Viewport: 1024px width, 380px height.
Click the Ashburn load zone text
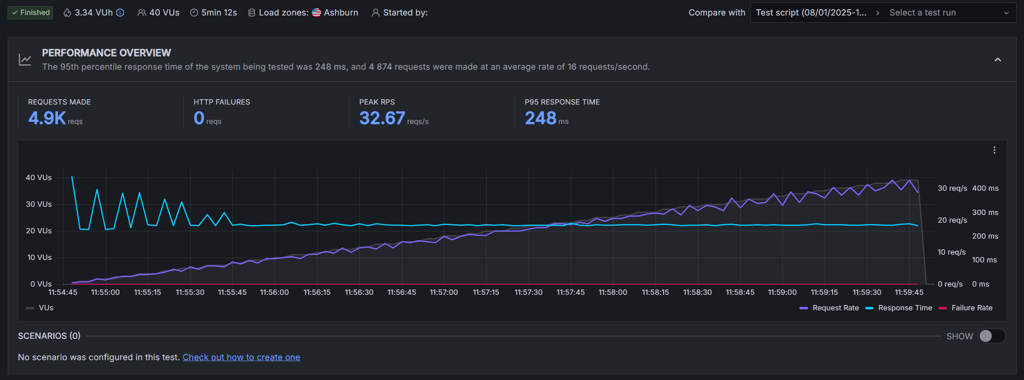tap(341, 12)
